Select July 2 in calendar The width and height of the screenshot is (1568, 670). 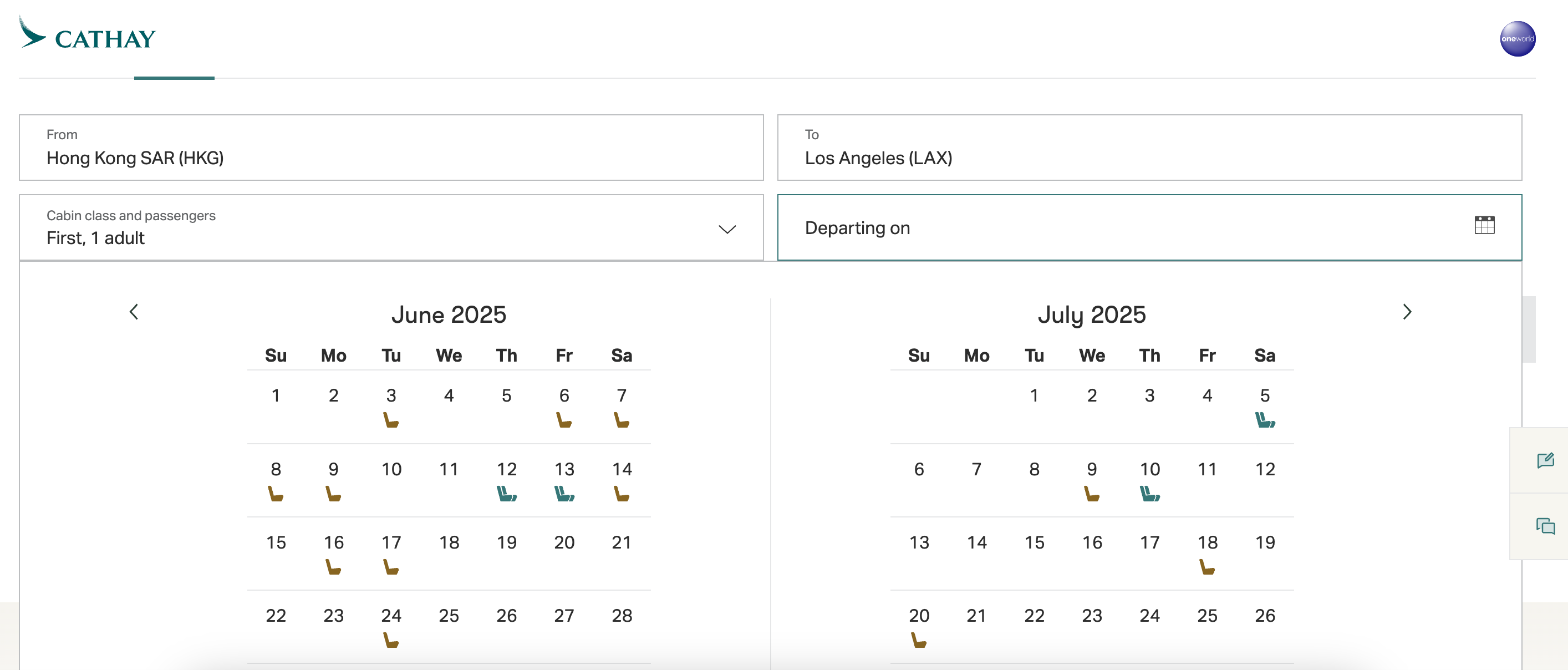(x=1091, y=395)
